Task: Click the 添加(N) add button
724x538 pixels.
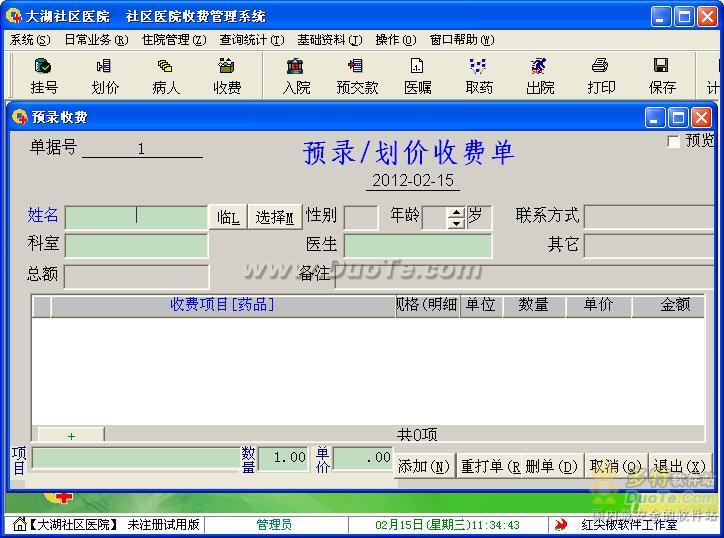Action: (x=424, y=466)
